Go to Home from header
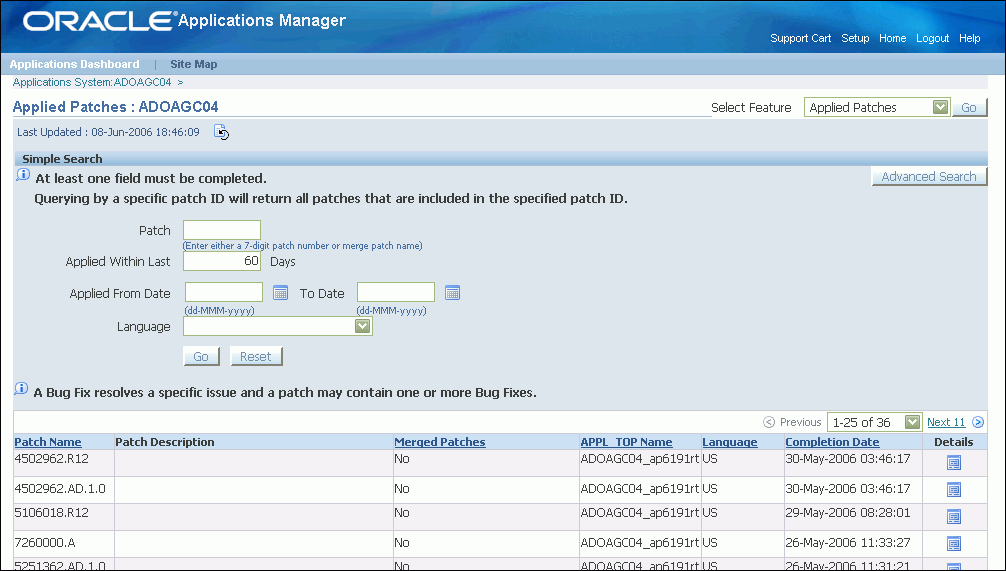 [x=892, y=38]
